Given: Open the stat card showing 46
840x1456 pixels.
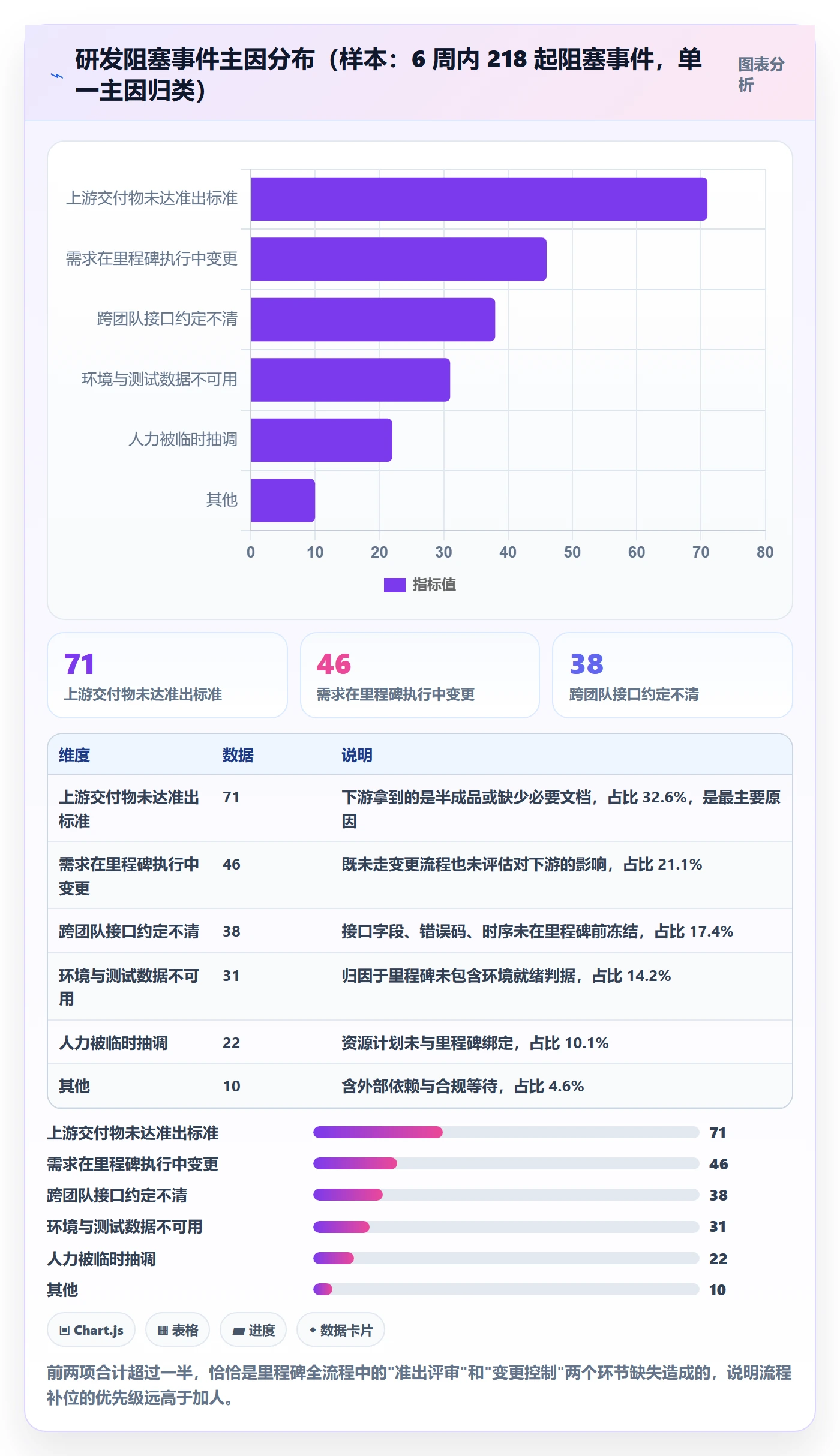Looking at the screenshot, I should (x=420, y=675).
